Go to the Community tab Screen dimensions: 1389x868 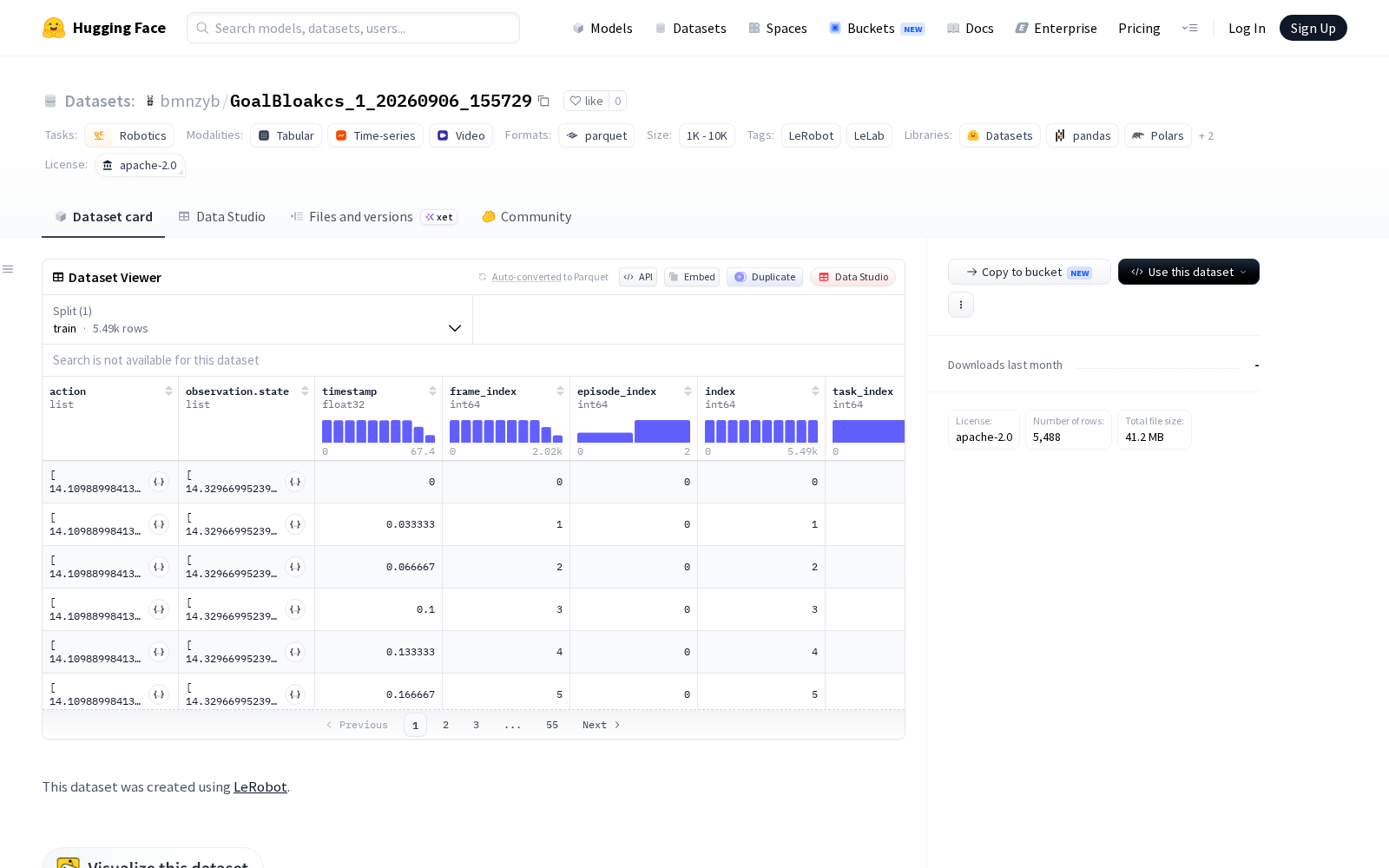click(527, 217)
